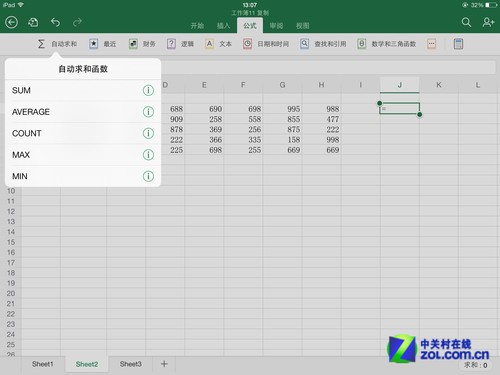Switch to the 审阅 (Review) ribbon tab
Viewport: 500px width, 375px height.
(x=276, y=26)
